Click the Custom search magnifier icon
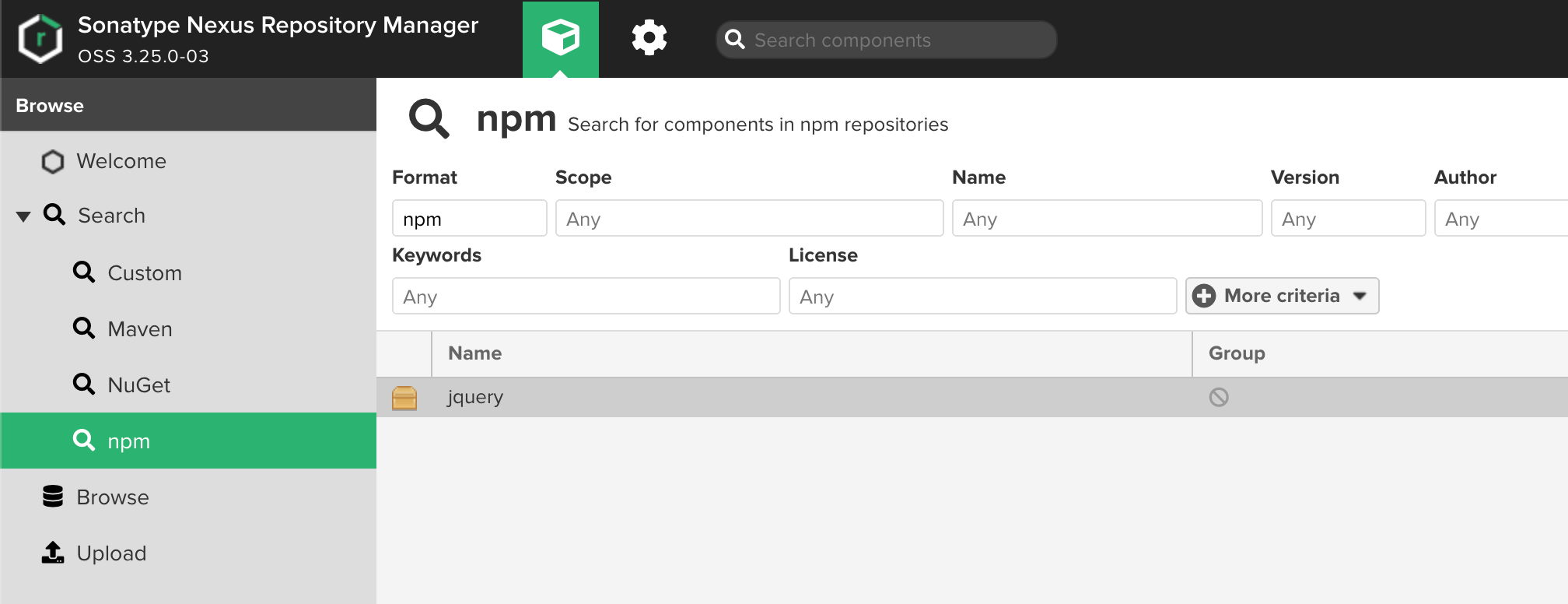 coord(84,272)
